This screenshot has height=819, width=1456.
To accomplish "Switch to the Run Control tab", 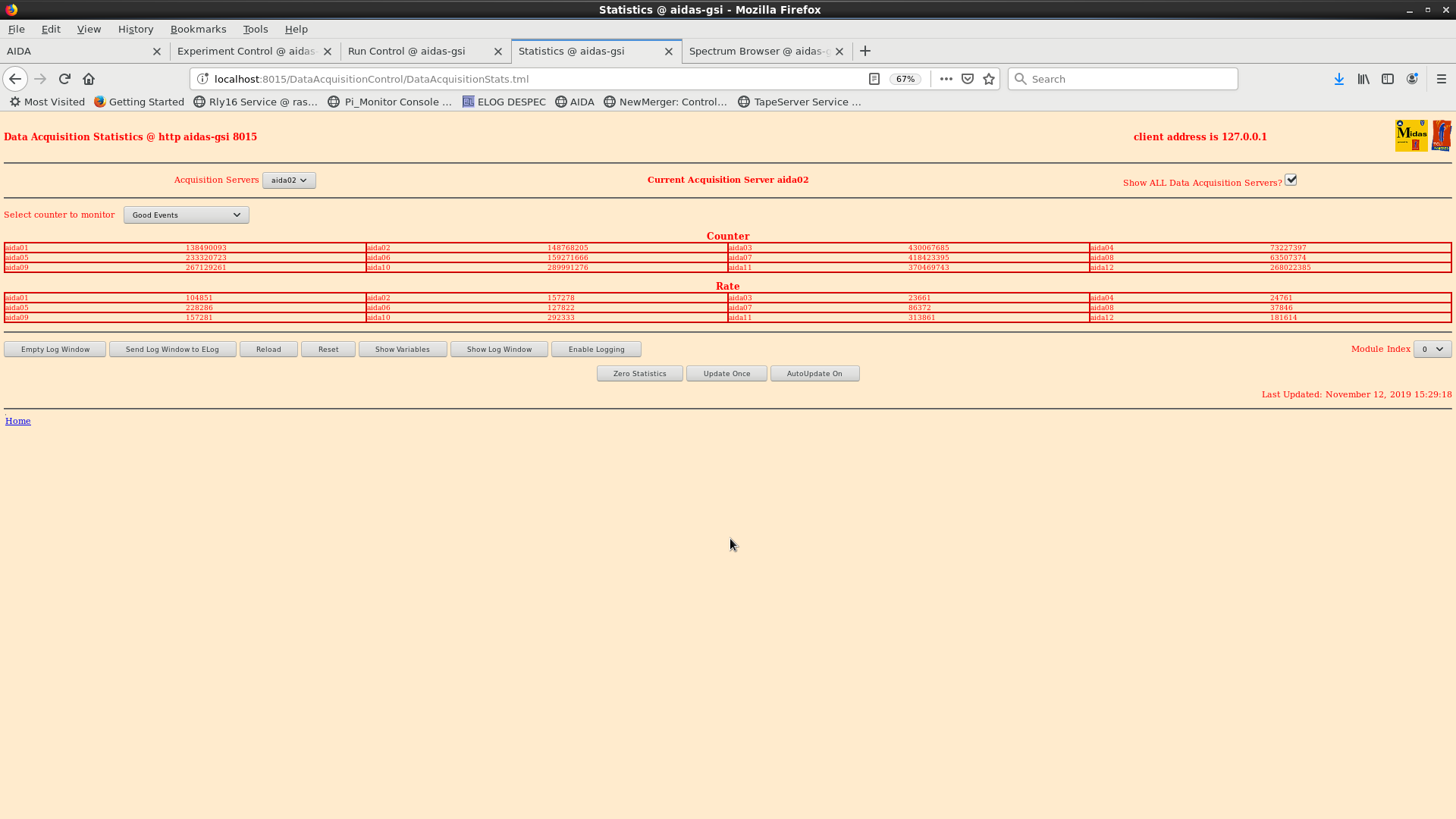I will pos(406,51).
